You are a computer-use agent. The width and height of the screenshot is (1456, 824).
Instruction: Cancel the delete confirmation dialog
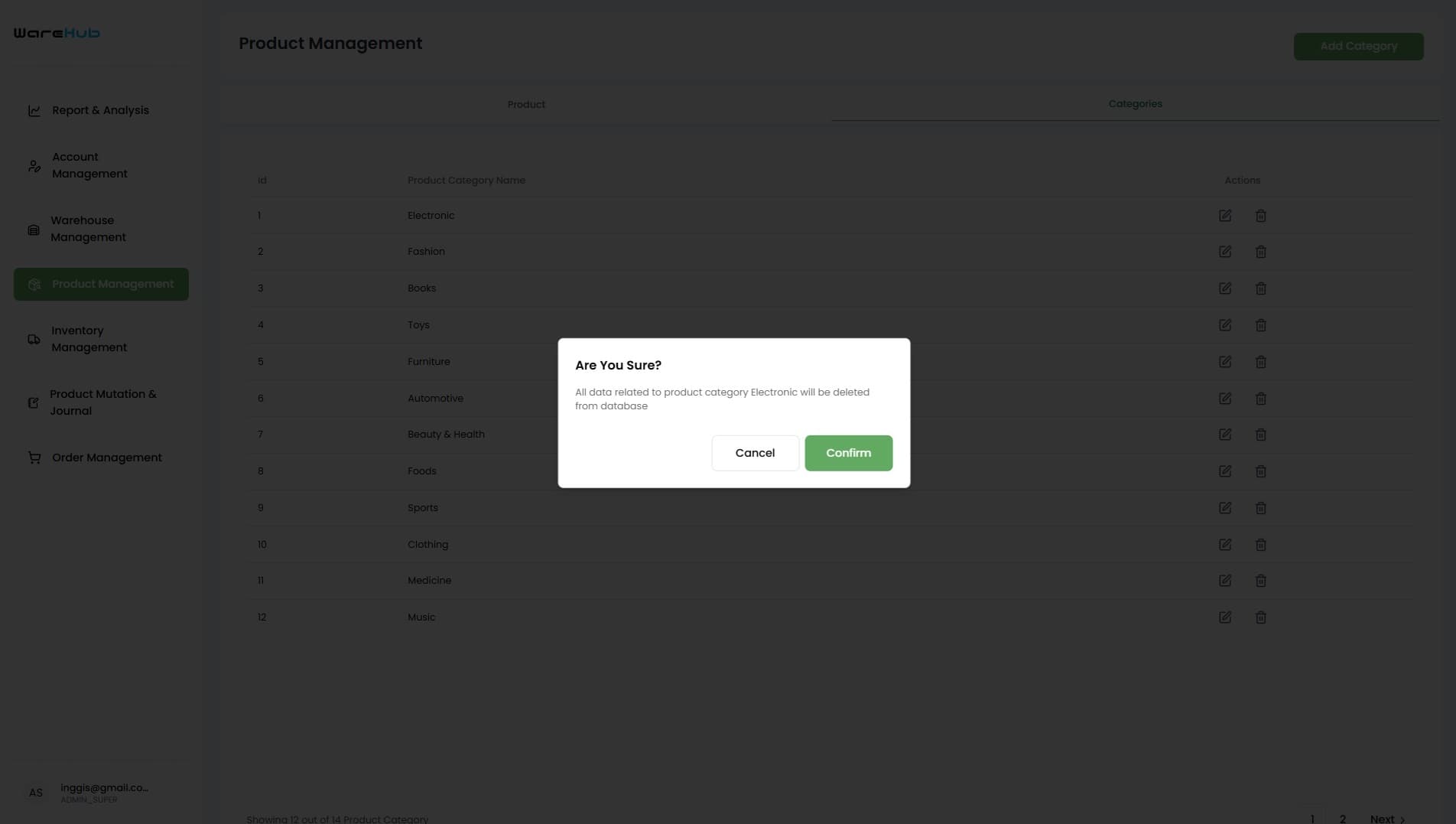755,452
